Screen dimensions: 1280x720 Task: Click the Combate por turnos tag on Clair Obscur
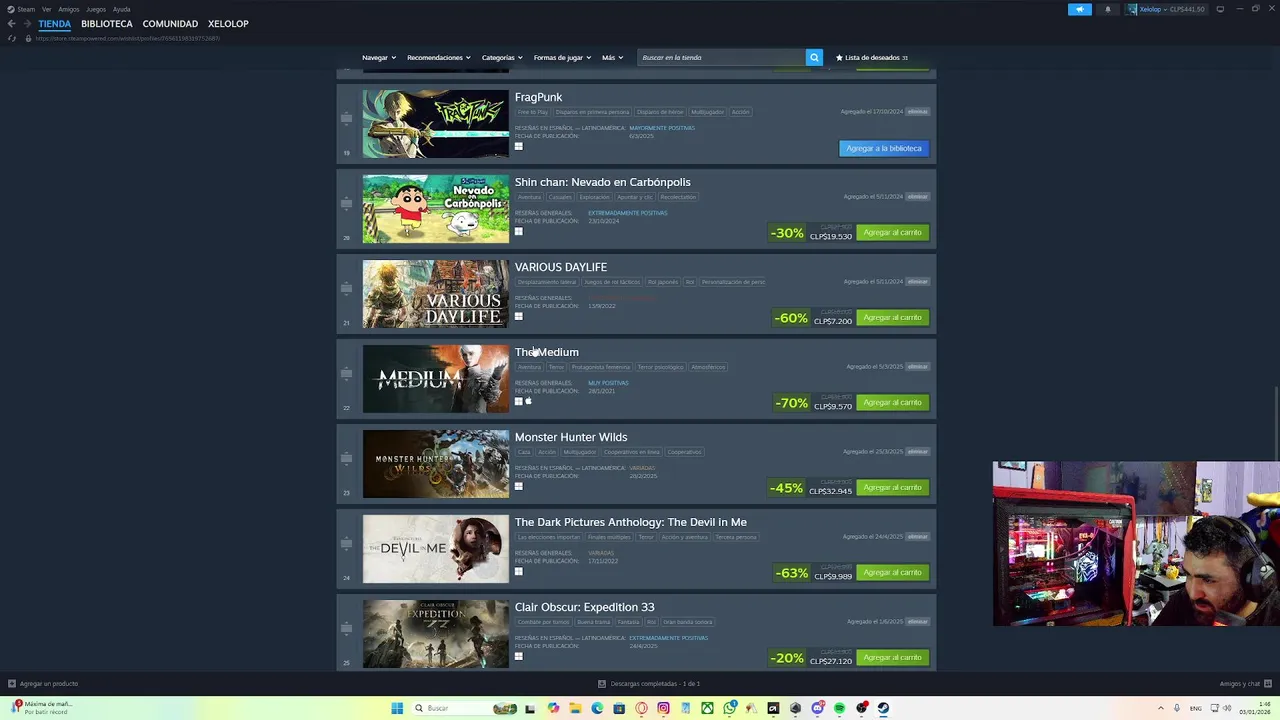pyautogui.click(x=542, y=622)
